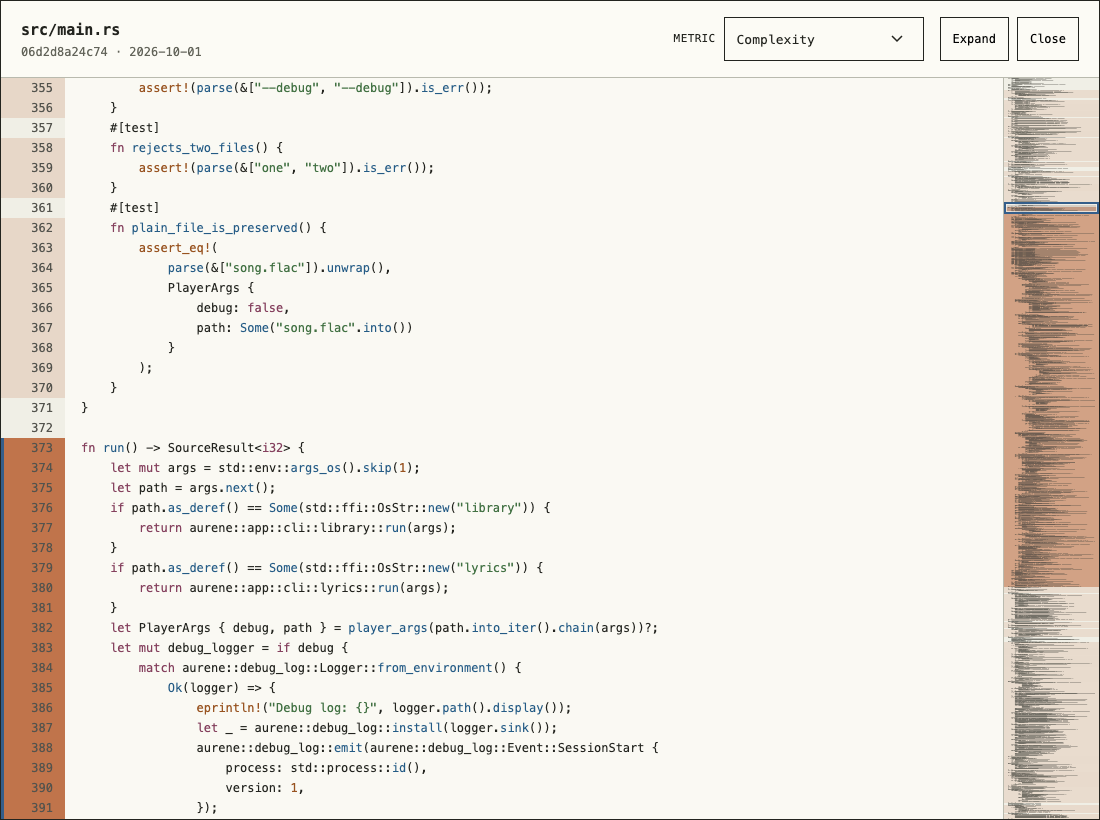Click the fn plain_file_is_preserved() line
This screenshot has width=1100, height=820.
click(x=218, y=228)
